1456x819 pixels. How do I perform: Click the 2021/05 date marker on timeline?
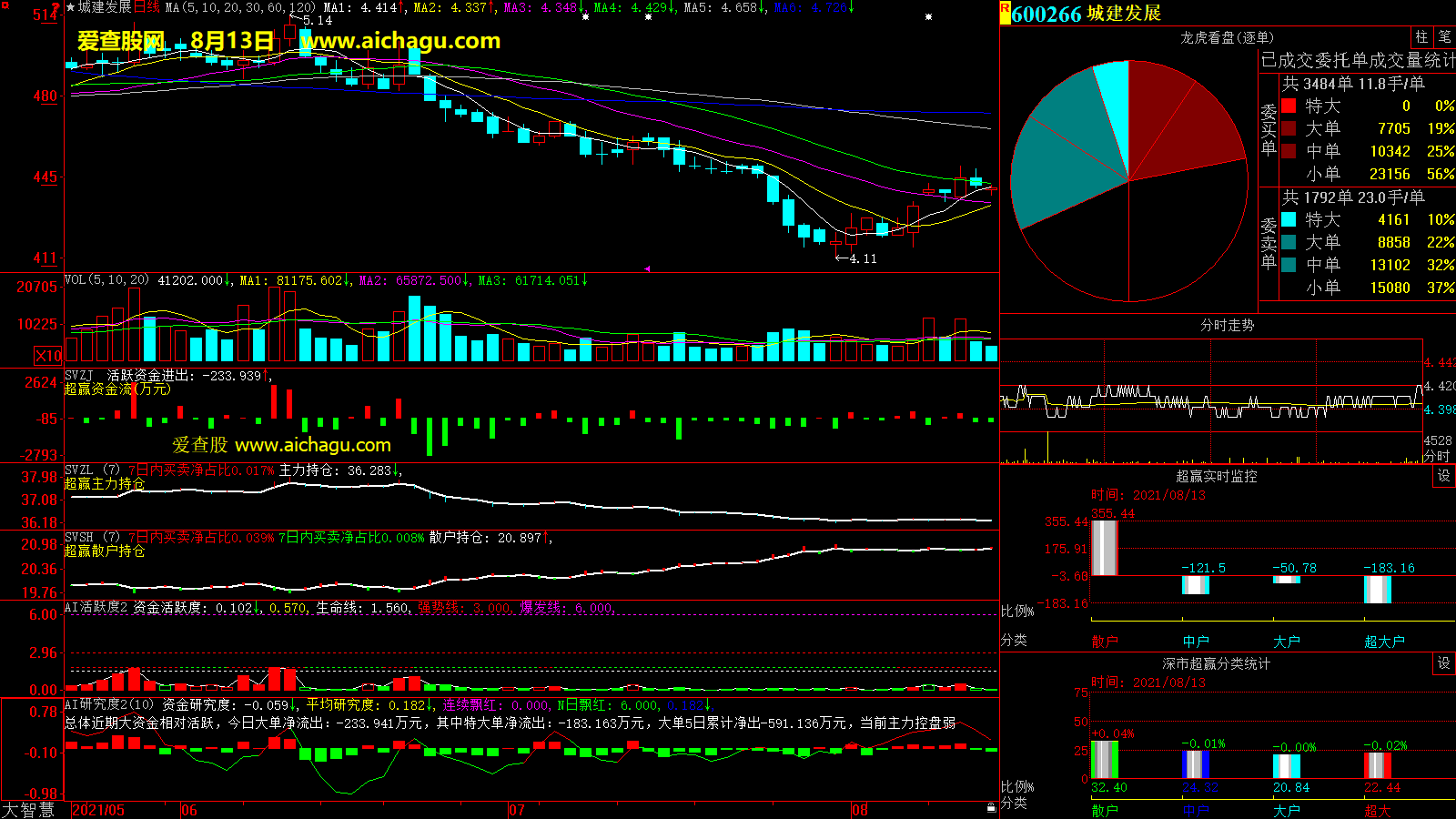pos(98,810)
